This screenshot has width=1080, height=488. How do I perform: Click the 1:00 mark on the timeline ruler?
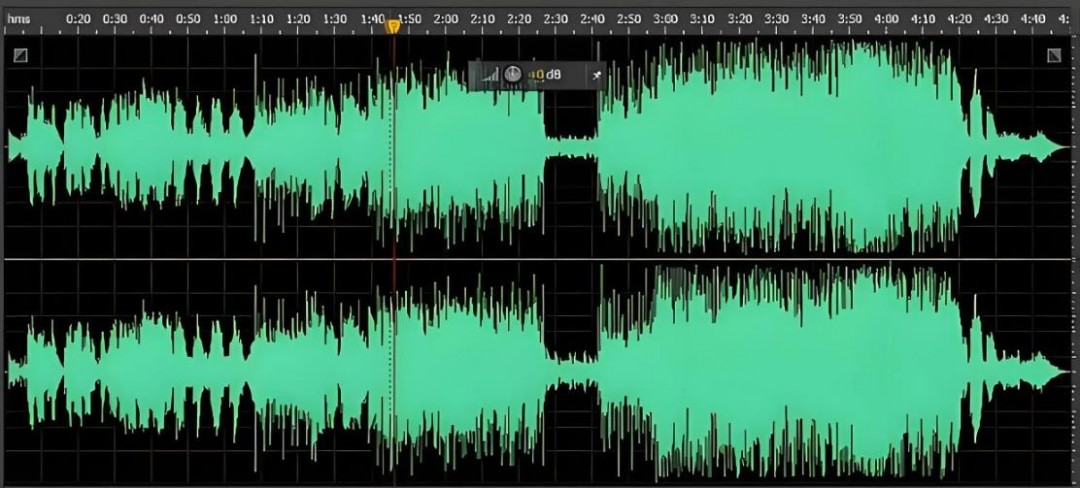click(x=226, y=19)
